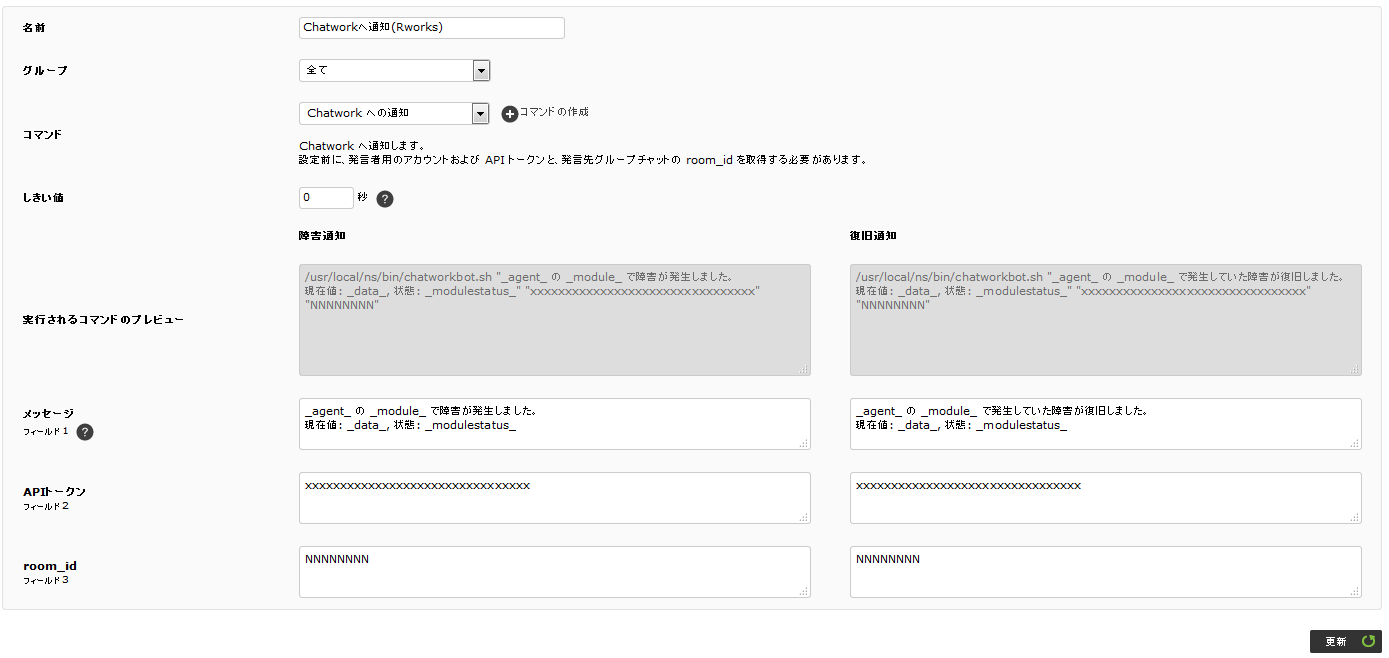Click the 復旧通知 room_id textarea
Viewport: 1389px width, 658px height.
click(1106, 572)
